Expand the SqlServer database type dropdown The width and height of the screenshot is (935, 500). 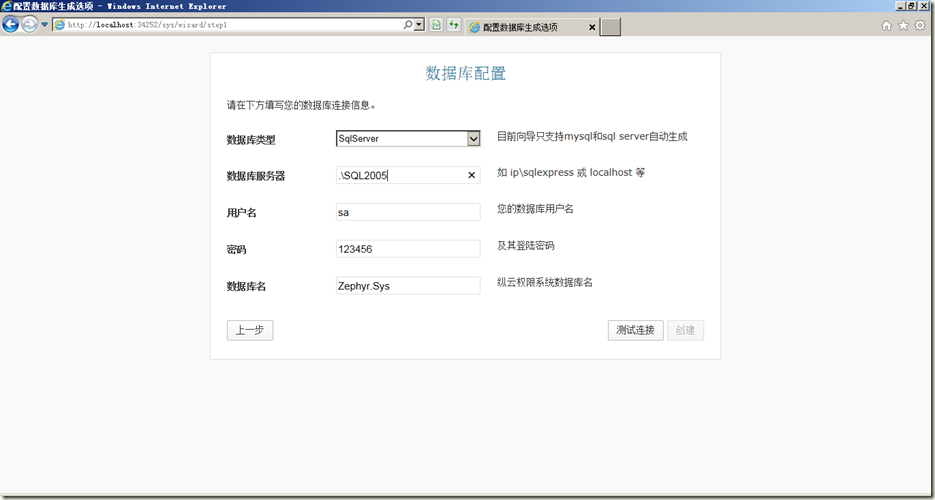(473, 139)
